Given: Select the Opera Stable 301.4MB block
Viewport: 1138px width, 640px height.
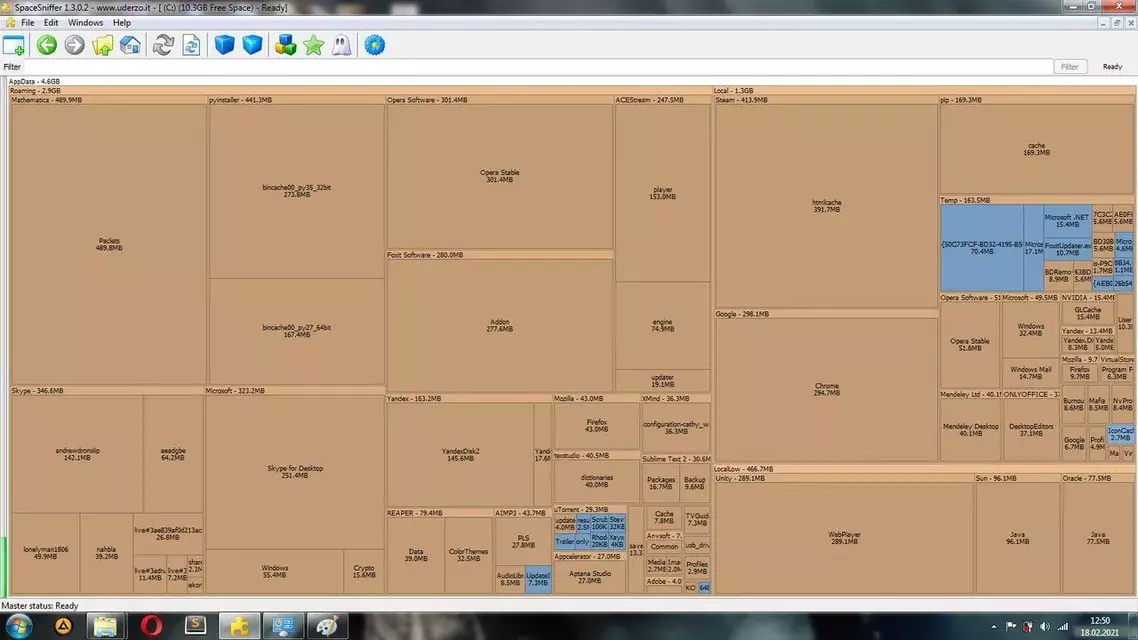Looking at the screenshot, I should (x=499, y=176).
